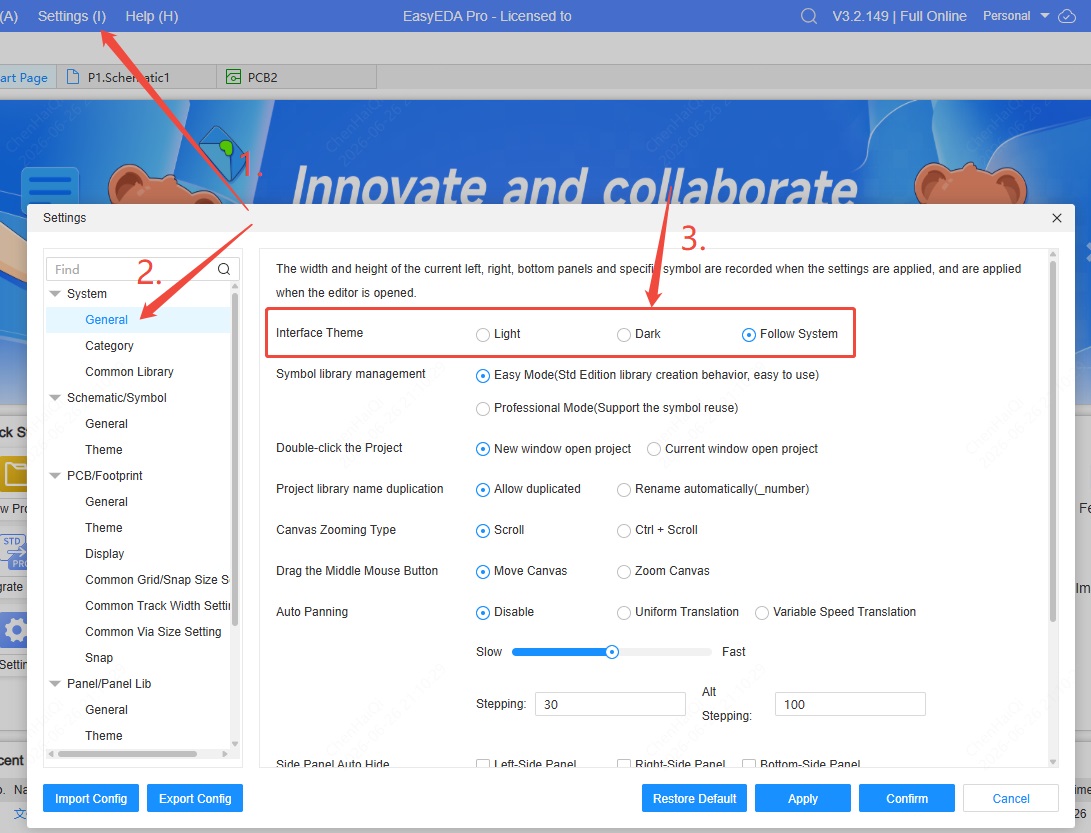Select Professional Mode symbol library management
The width and height of the screenshot is (1091, 833).
[483, 408]
